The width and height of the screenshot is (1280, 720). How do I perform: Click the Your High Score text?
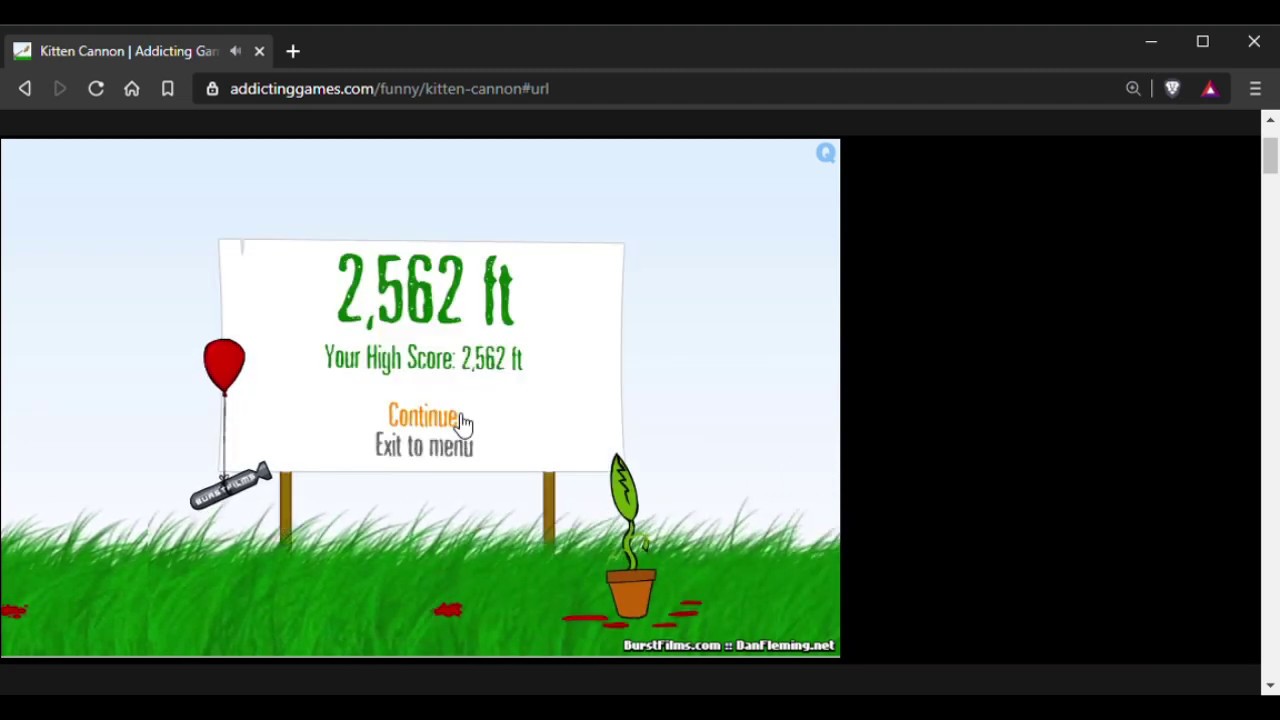(x=423, y=358)
